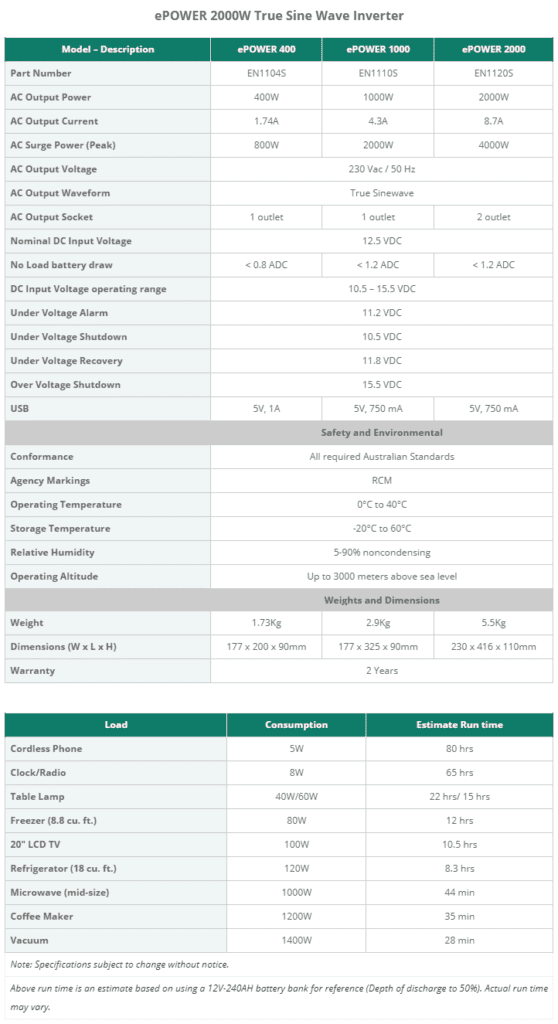This screenshot has height=1024, width=558.
Task: Click the ePOWER 2000W True Sine Wave Inverter title
Action: pos(279,16)
